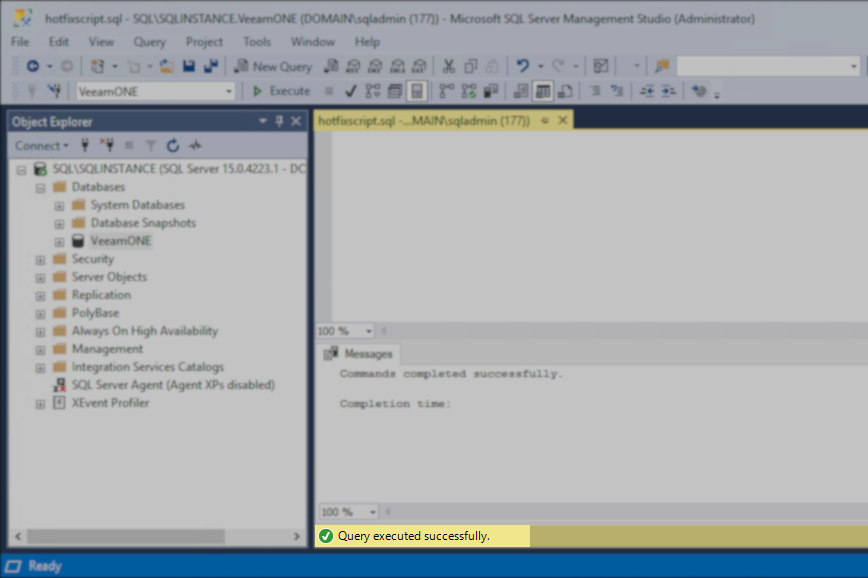Toggle IntelliSense enabled button
Viewport: 868px width, 578px height.
[x=417, y=91]
